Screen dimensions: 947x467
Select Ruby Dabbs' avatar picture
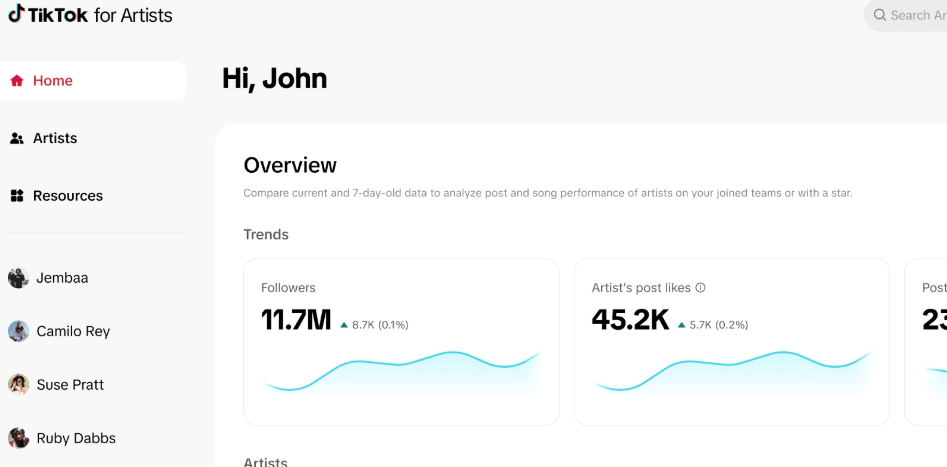tap(18, 438)
